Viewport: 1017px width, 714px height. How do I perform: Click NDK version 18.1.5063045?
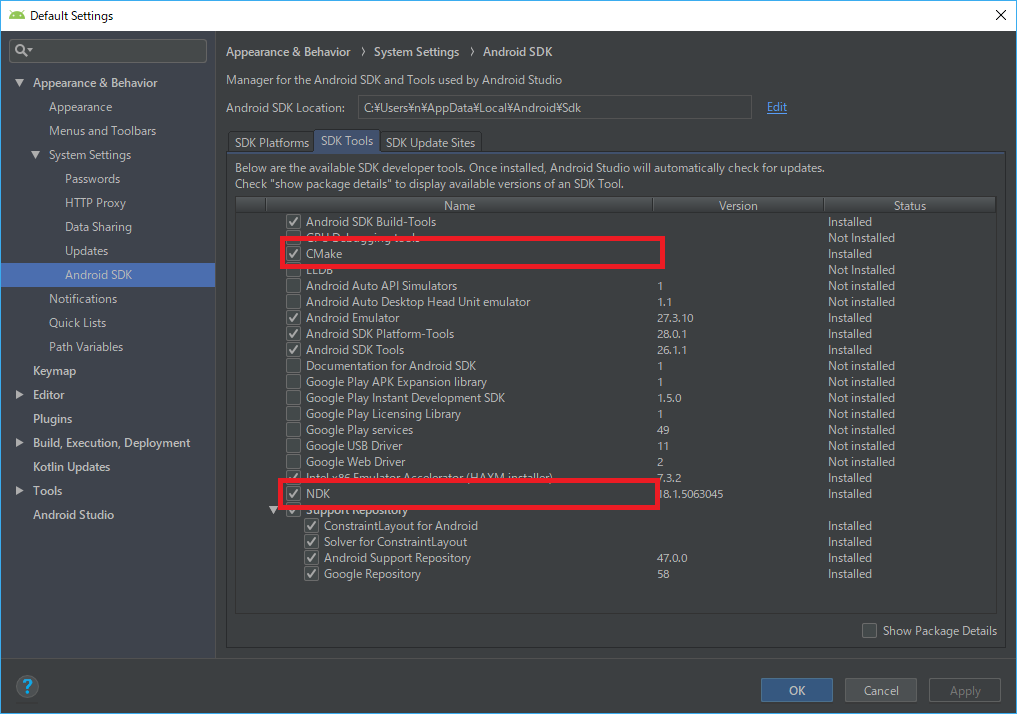[x=691, y=494]
